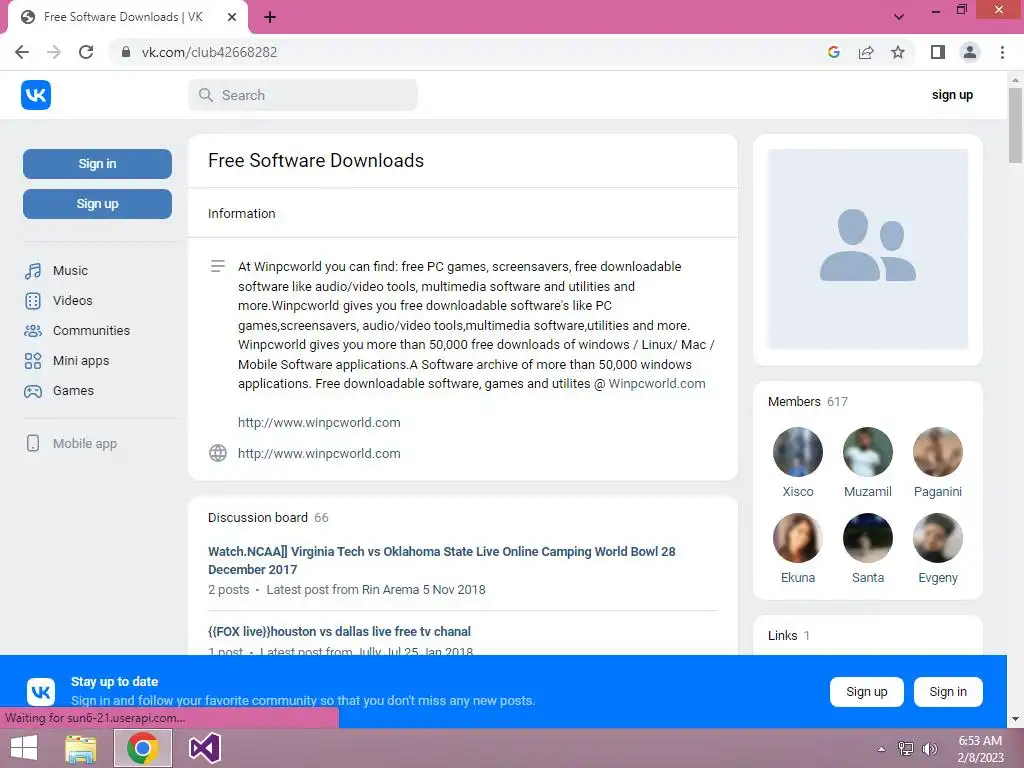Share this page via toolbar icon
1024x768 pixels.
coord(866,52)
